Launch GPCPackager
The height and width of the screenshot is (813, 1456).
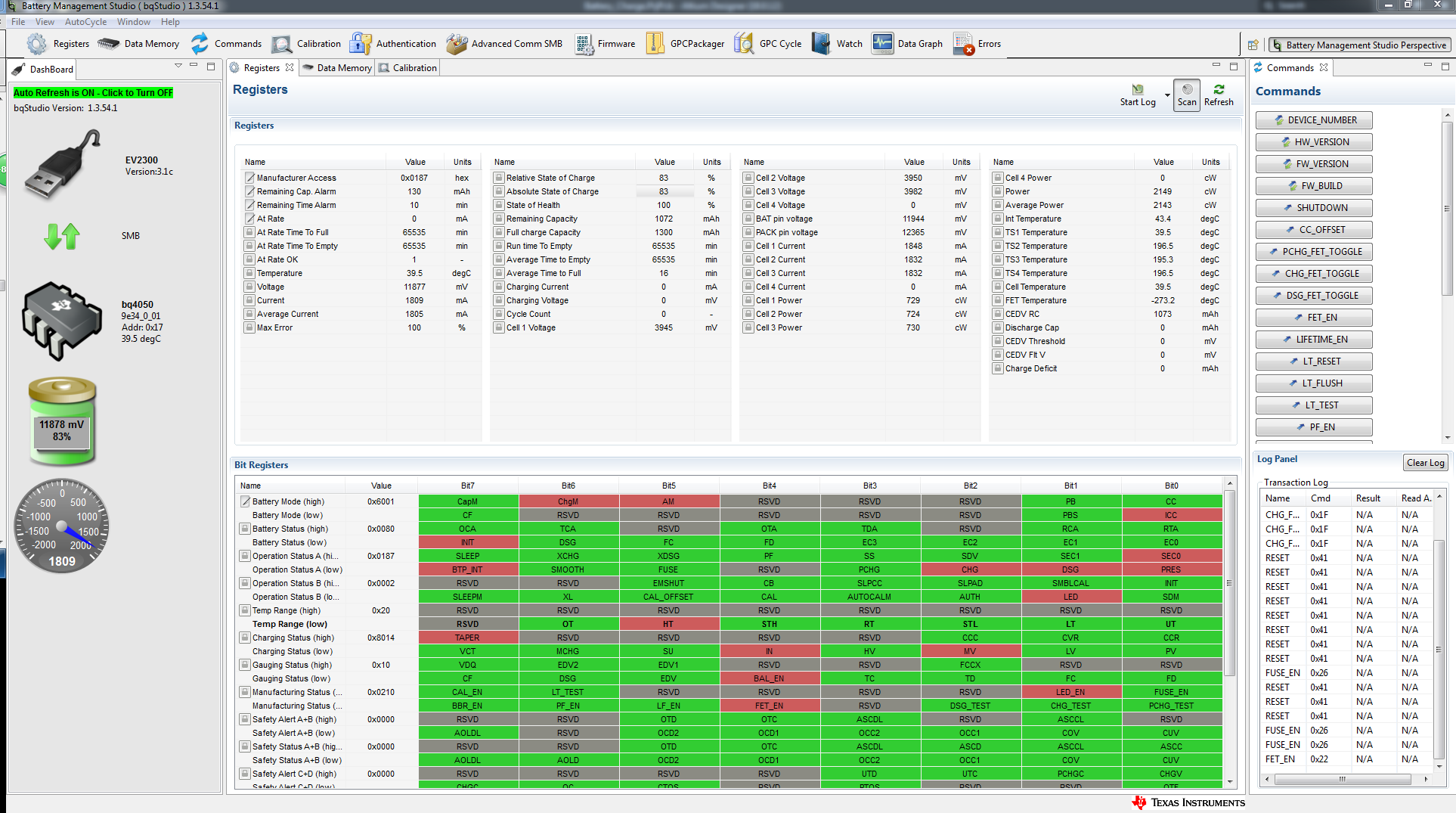[x=686, y=44]
